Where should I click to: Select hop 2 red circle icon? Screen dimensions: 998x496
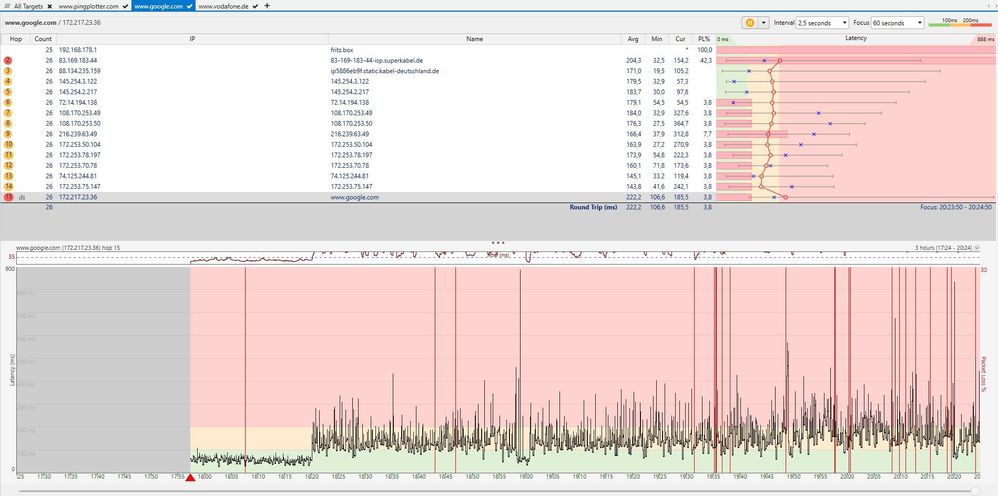[x=8, y=60]
